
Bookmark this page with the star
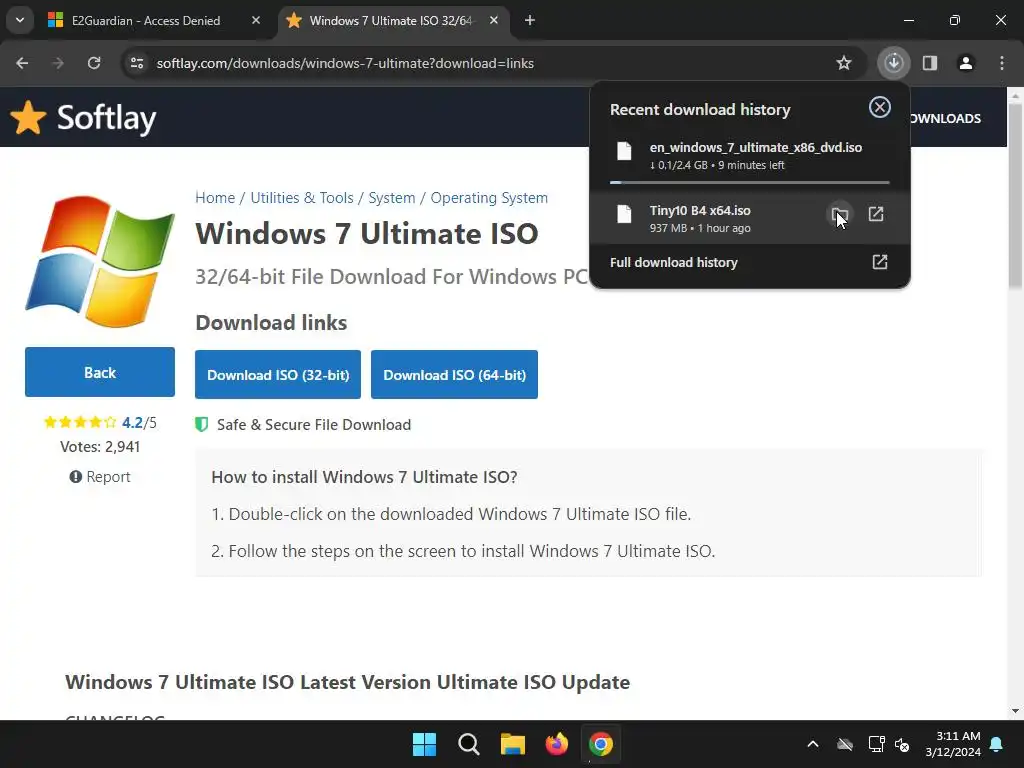tap(844, 63)
